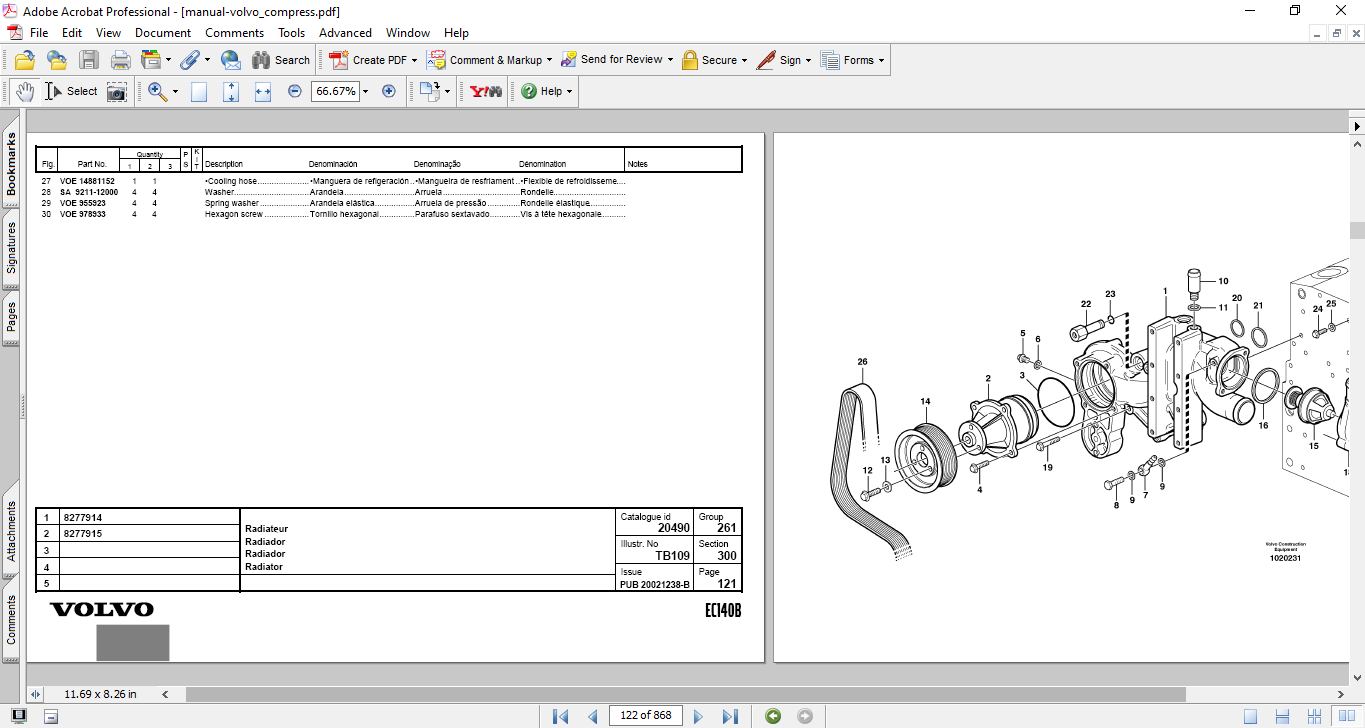Viewport: 1365px width, 728px height.
Task: Select the Snapshot camera tool
Action: tap(117, 91)
